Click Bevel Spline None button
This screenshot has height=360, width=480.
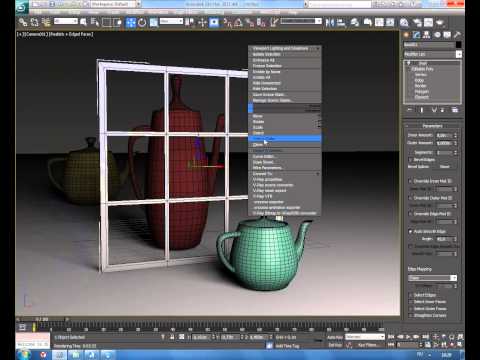[x=445, y=166]
